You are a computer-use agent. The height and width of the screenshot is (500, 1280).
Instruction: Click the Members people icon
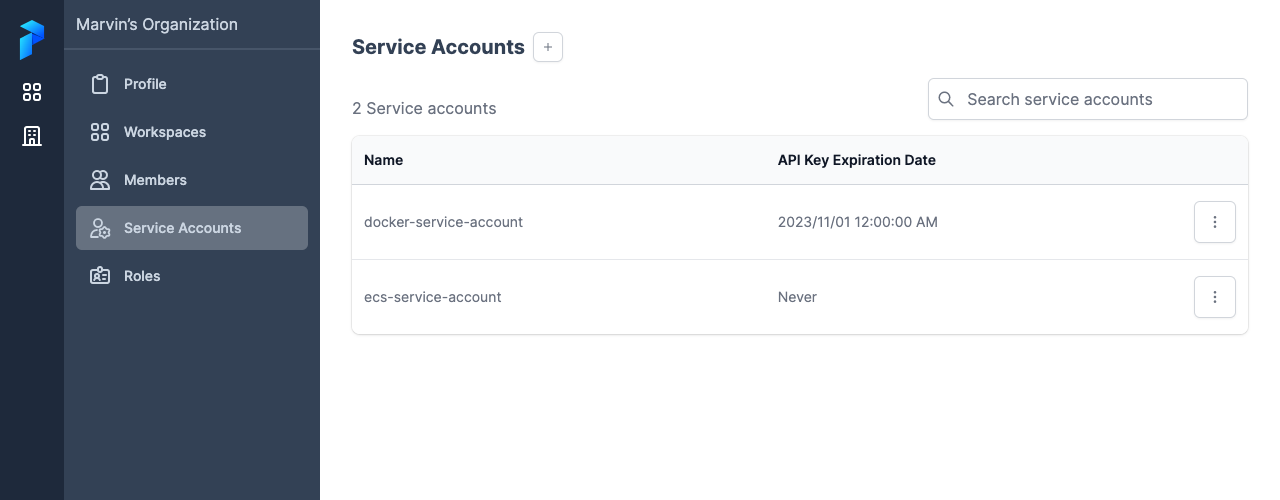pyautogui.click(x=100, y=180)
